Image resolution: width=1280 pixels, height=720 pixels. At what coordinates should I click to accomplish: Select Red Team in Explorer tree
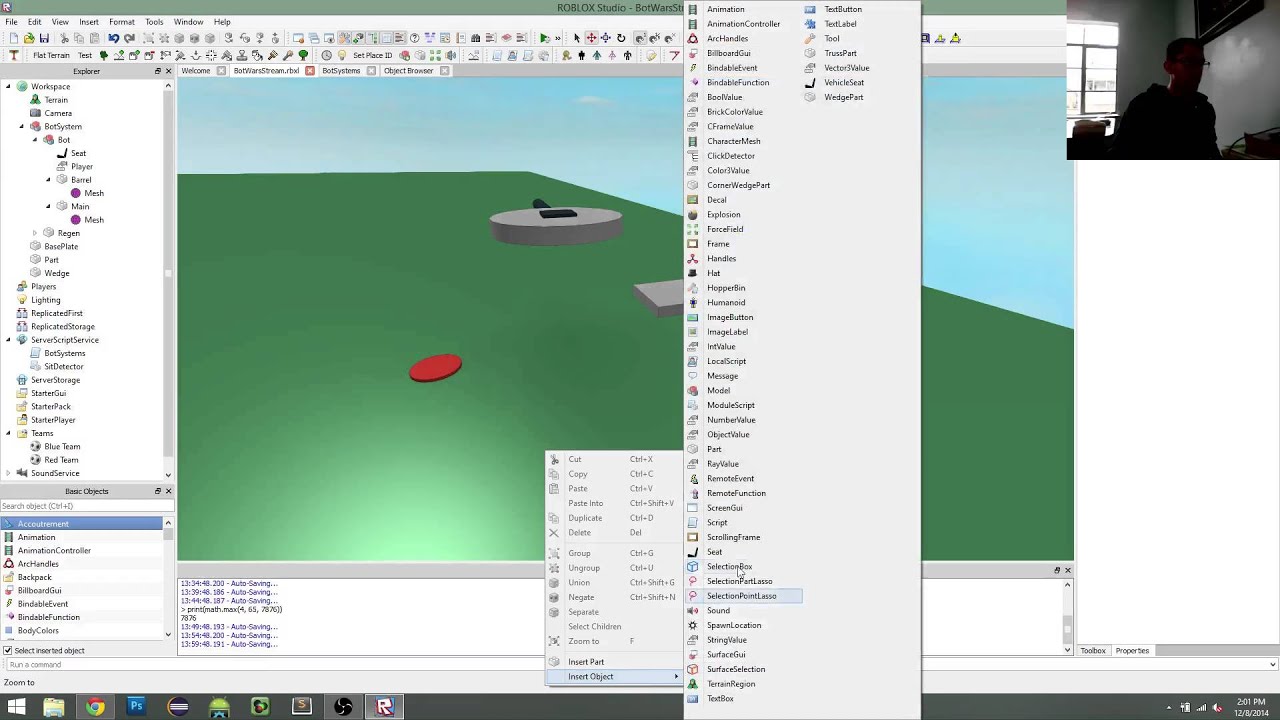(61, 460)
